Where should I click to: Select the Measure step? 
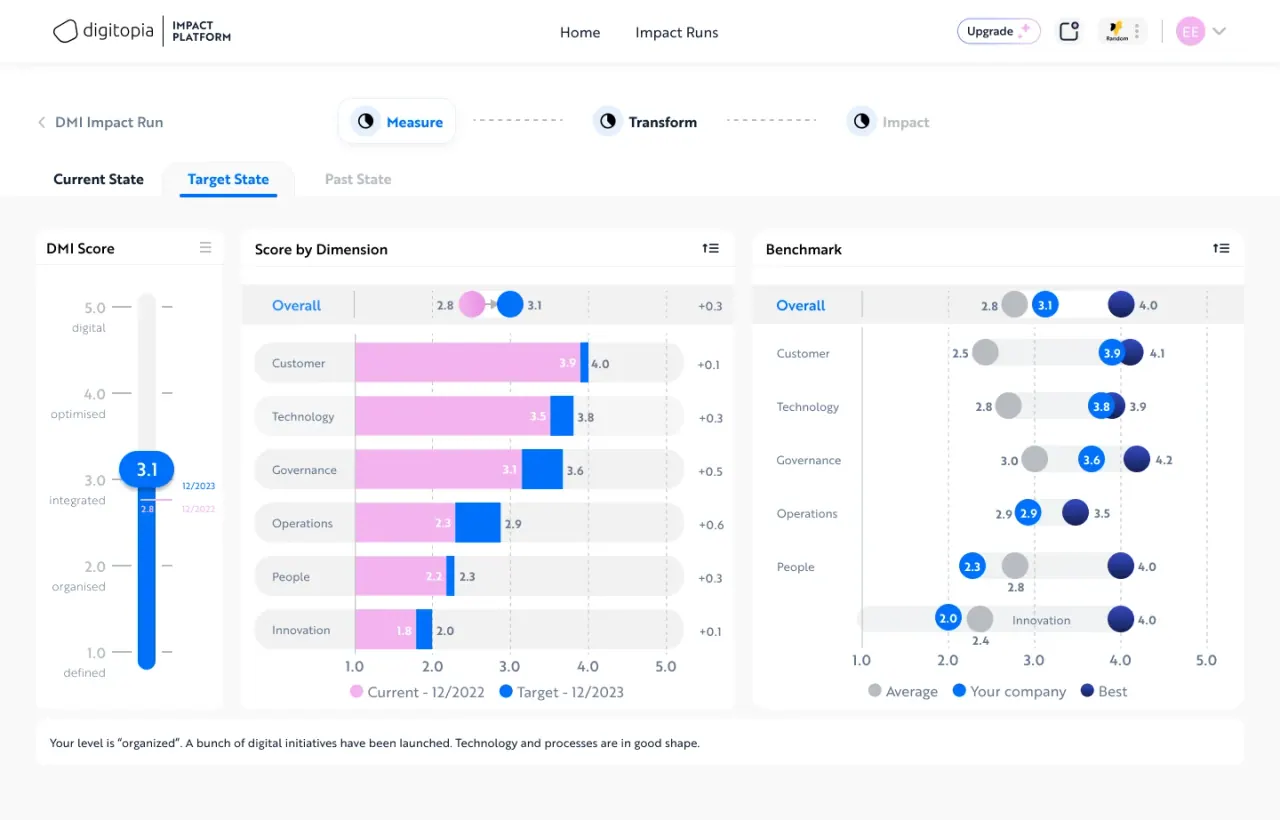click(397, 122)
